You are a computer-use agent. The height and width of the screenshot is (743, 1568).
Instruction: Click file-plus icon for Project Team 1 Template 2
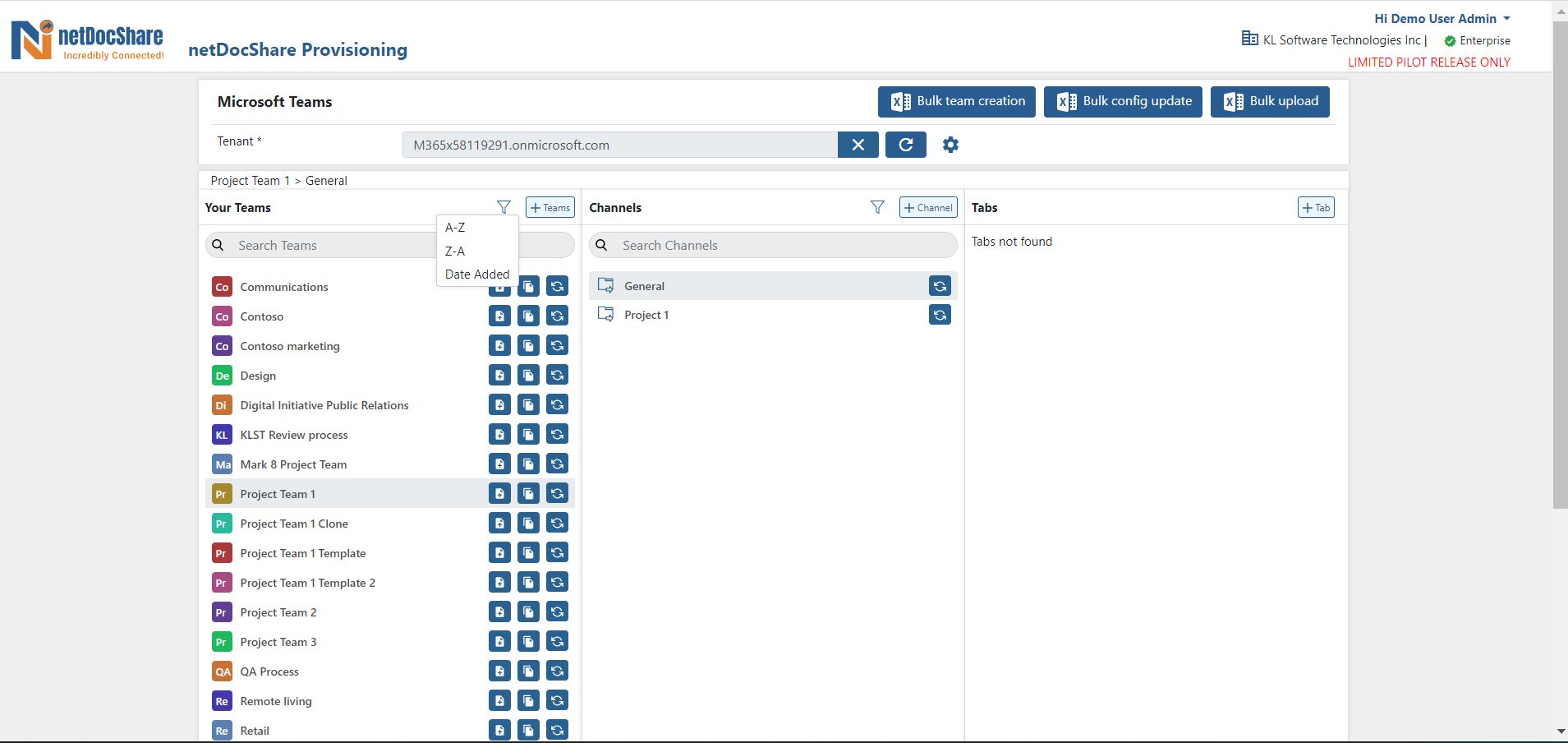coord(499,582)
